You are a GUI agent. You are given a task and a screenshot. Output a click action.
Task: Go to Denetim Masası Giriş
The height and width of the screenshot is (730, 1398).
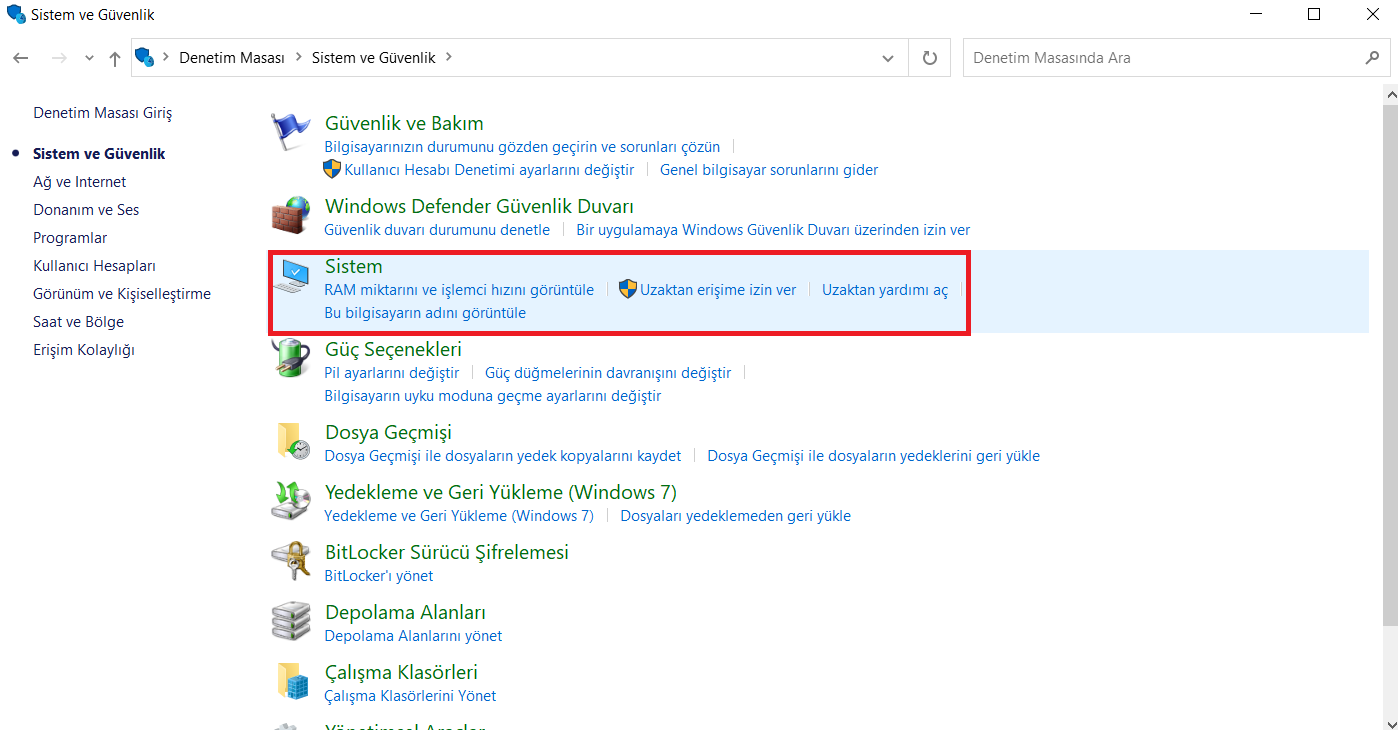[x=103, y=113]
